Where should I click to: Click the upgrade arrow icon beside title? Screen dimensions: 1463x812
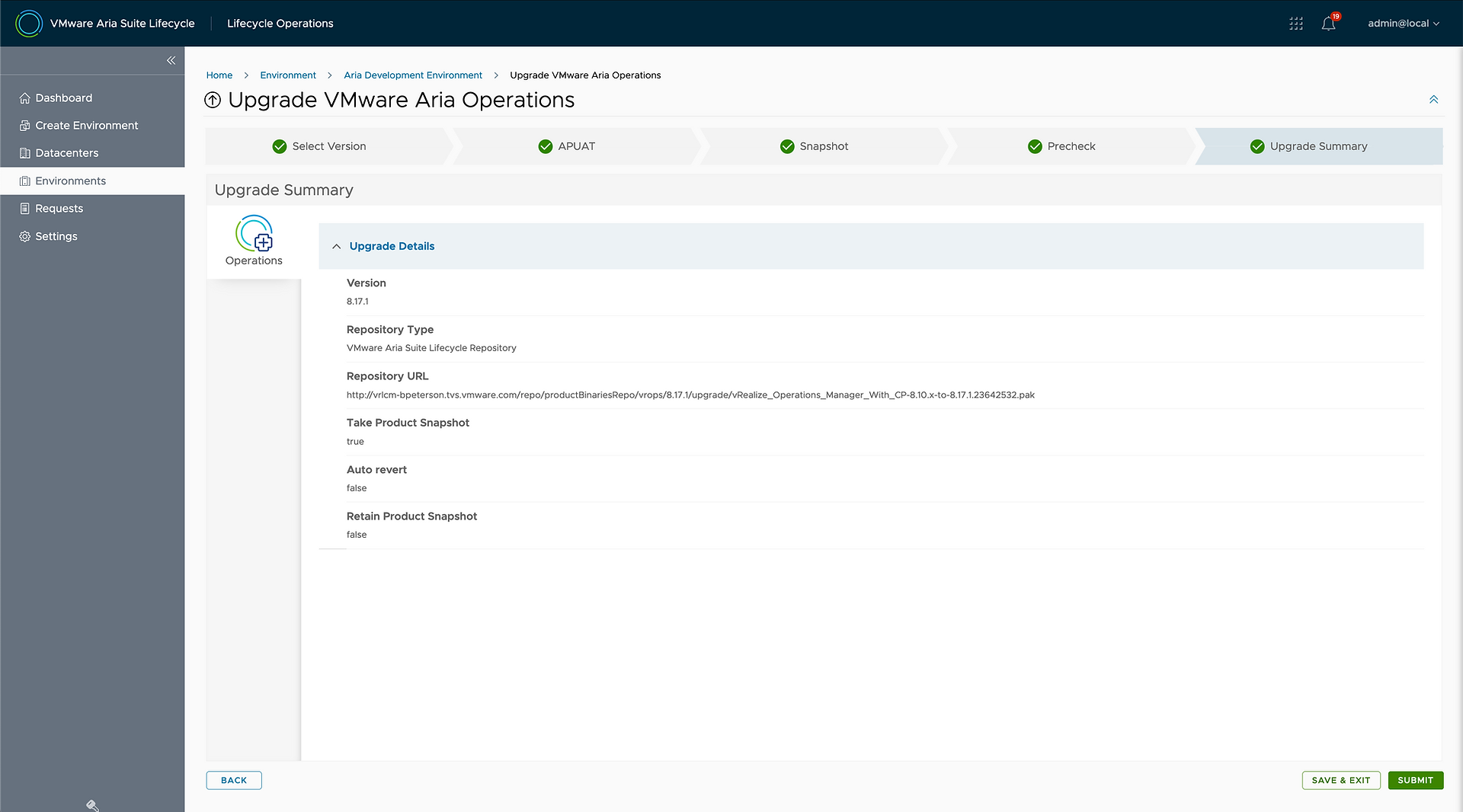pos(213,100)
